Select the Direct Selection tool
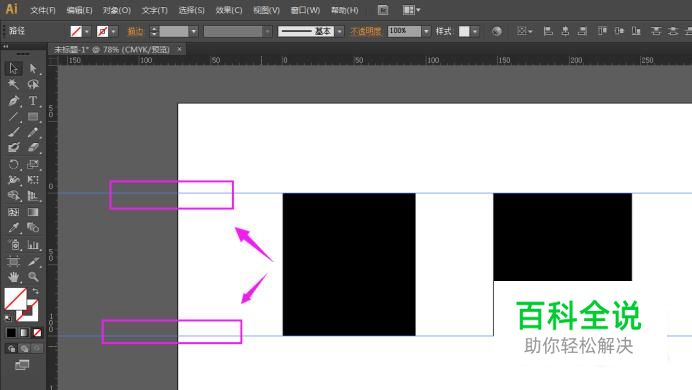Screen dimensions: 692x390 33,68
